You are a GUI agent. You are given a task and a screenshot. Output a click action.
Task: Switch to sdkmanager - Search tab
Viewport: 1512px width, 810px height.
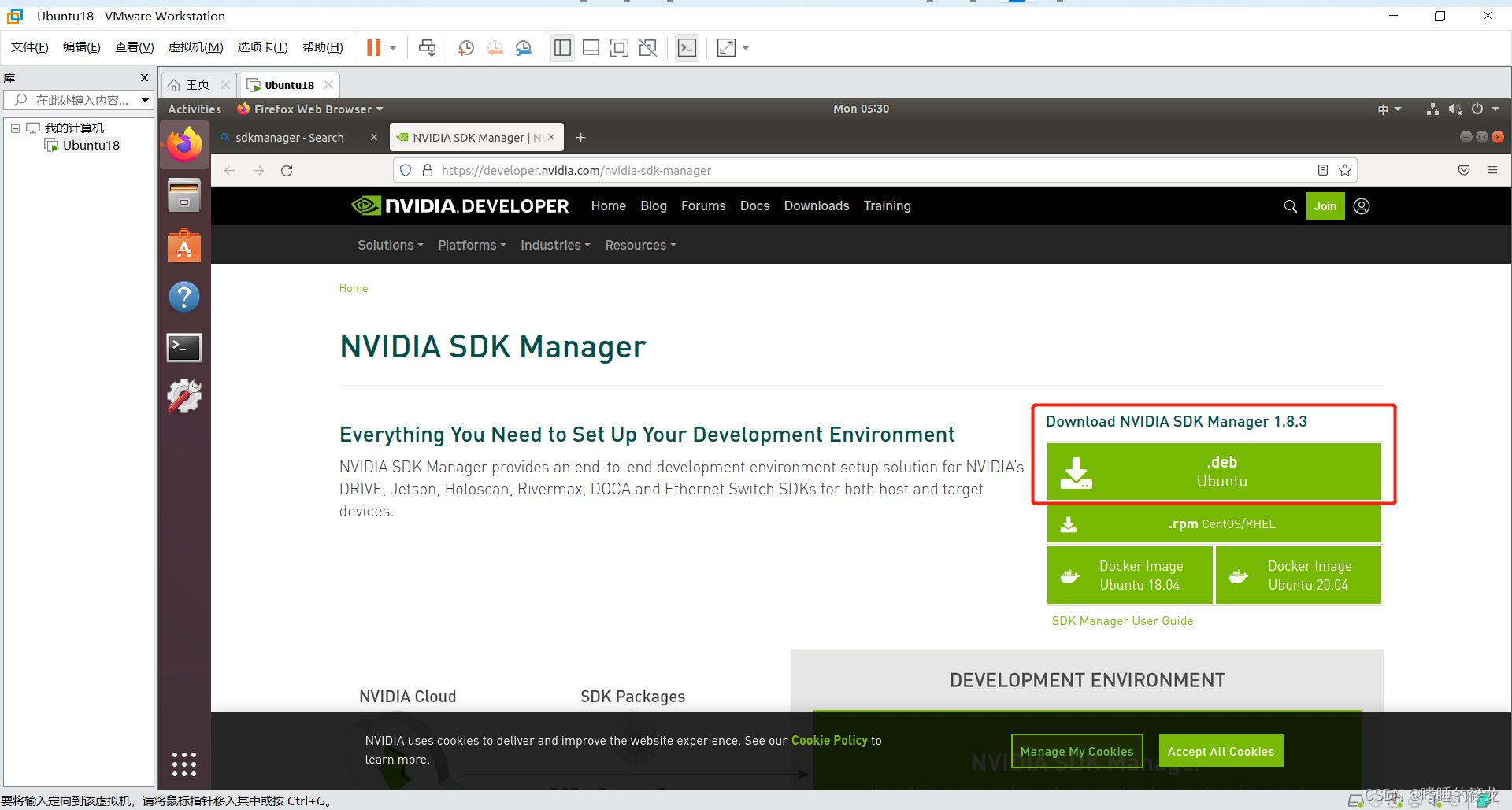[x=290, y=138]
